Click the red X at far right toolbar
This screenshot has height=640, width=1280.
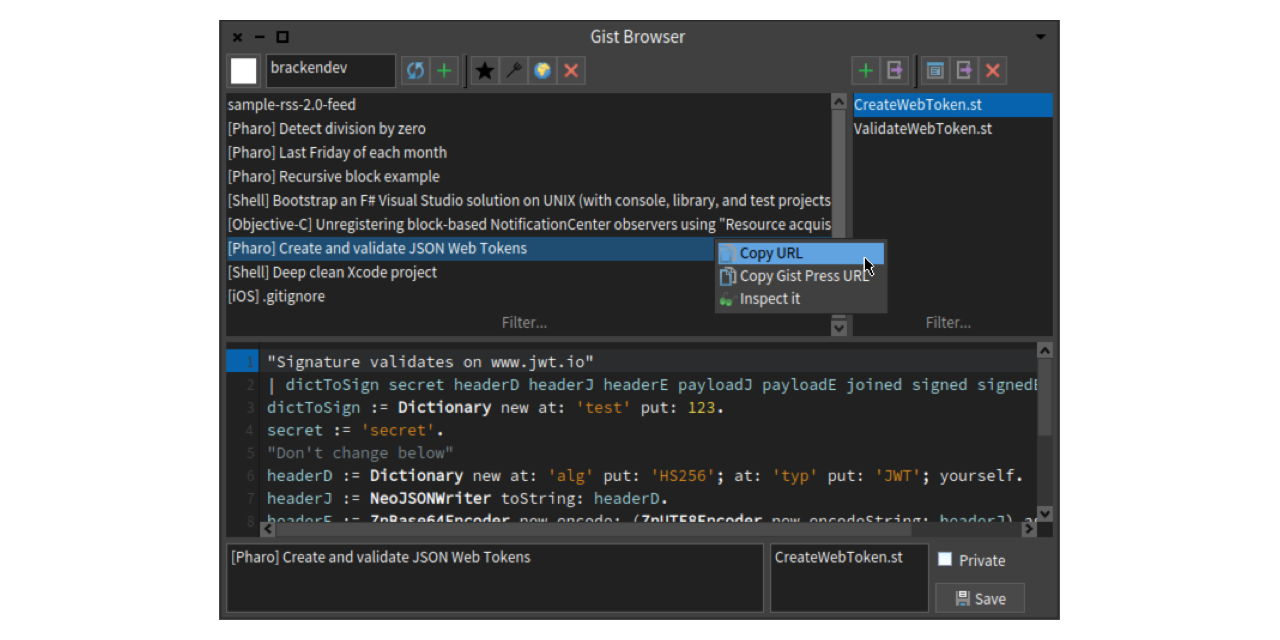point(992,71)
